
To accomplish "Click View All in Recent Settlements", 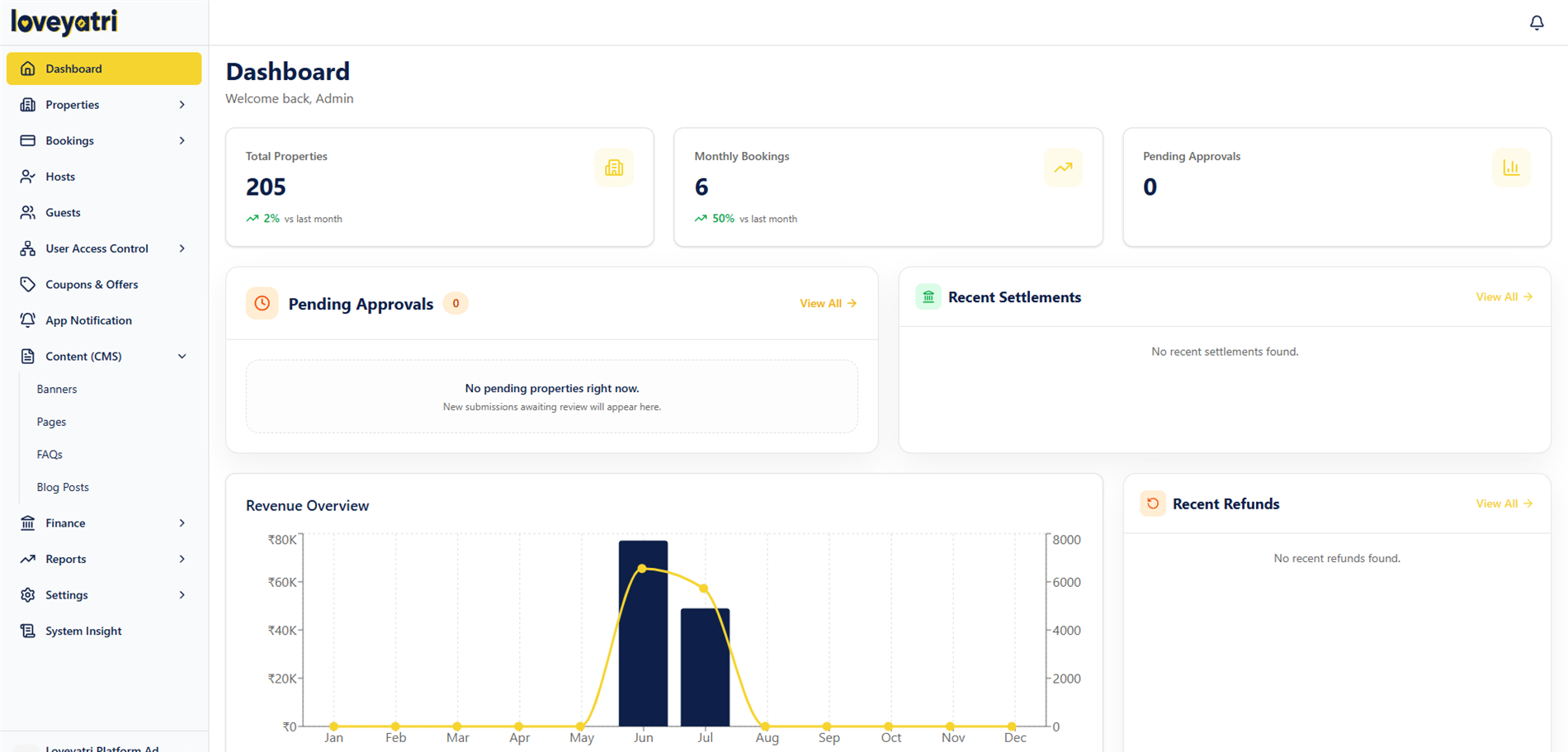I will (x=1504, y=296).
